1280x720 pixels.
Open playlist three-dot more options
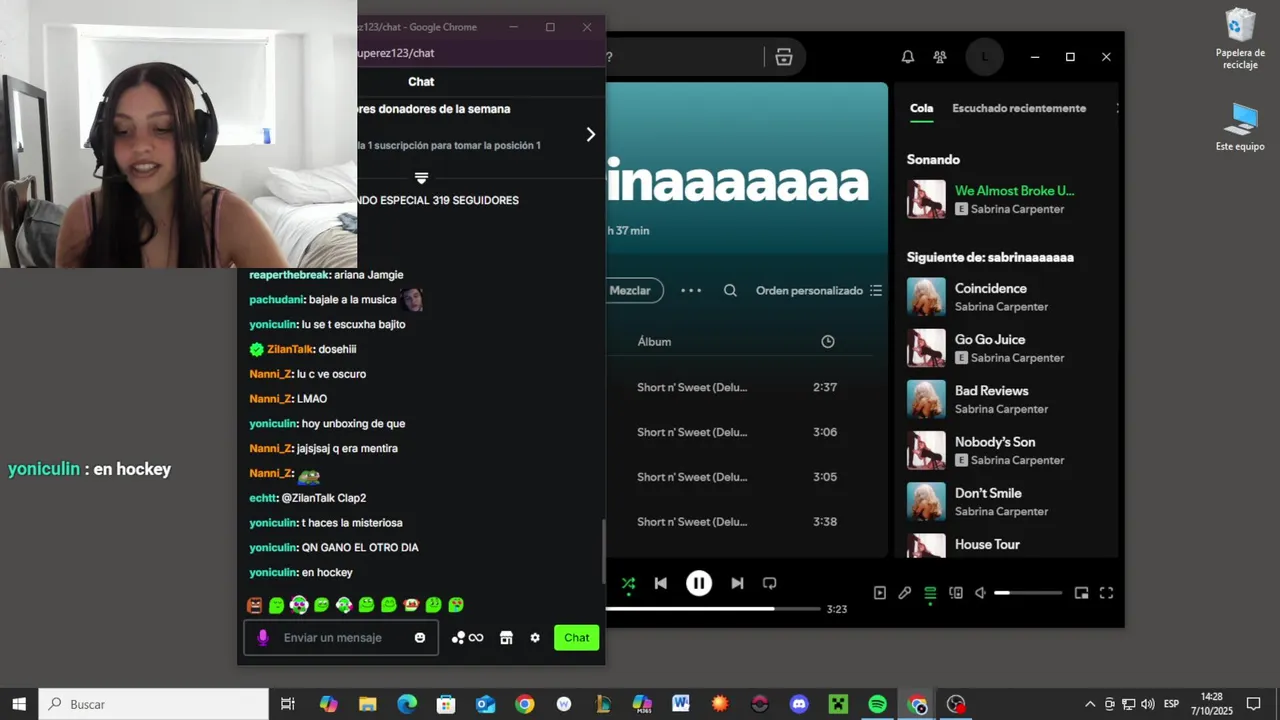click(x=691, y=290)
